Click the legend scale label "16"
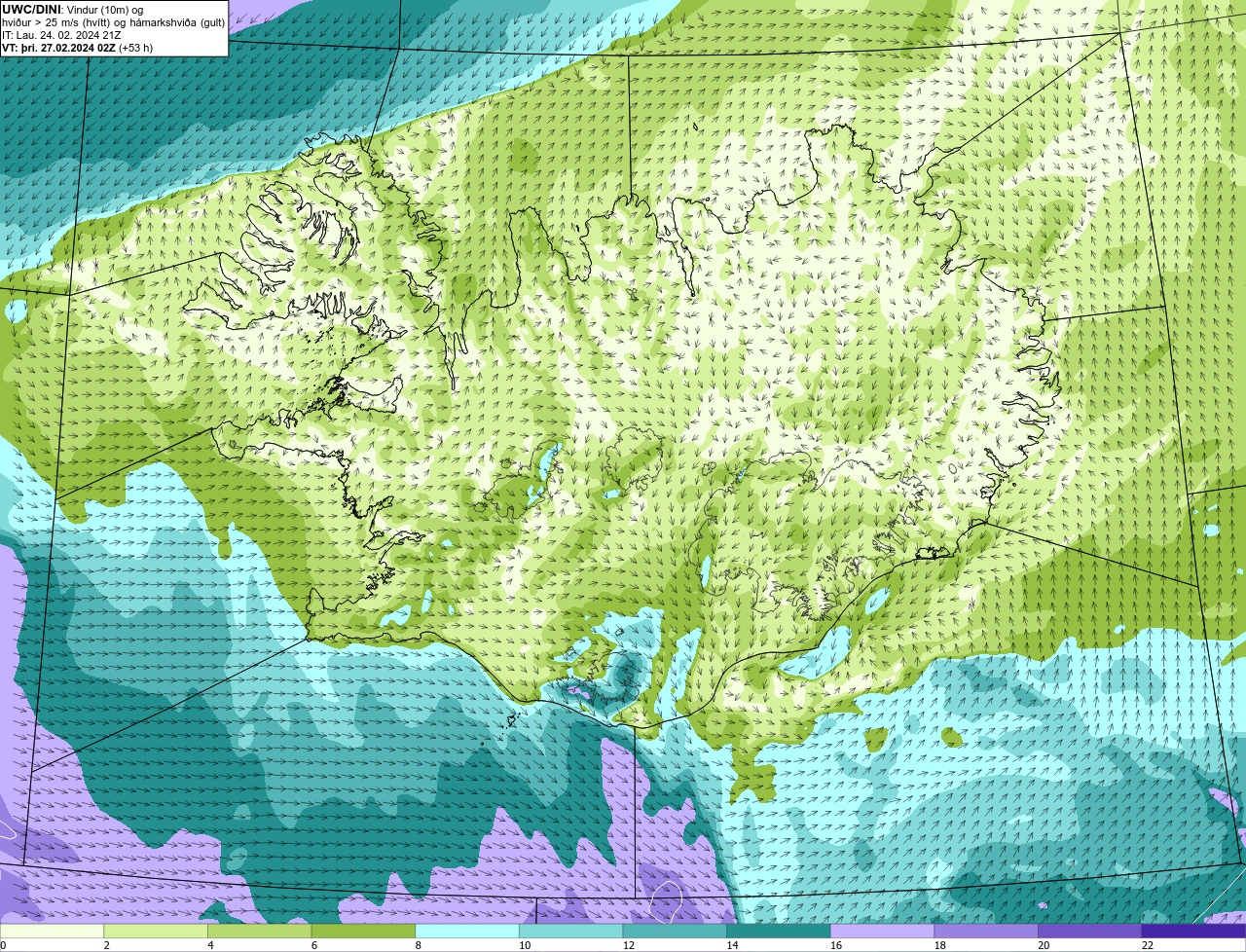This screenshot has width=1246, height=952. (x=836, y=945)
